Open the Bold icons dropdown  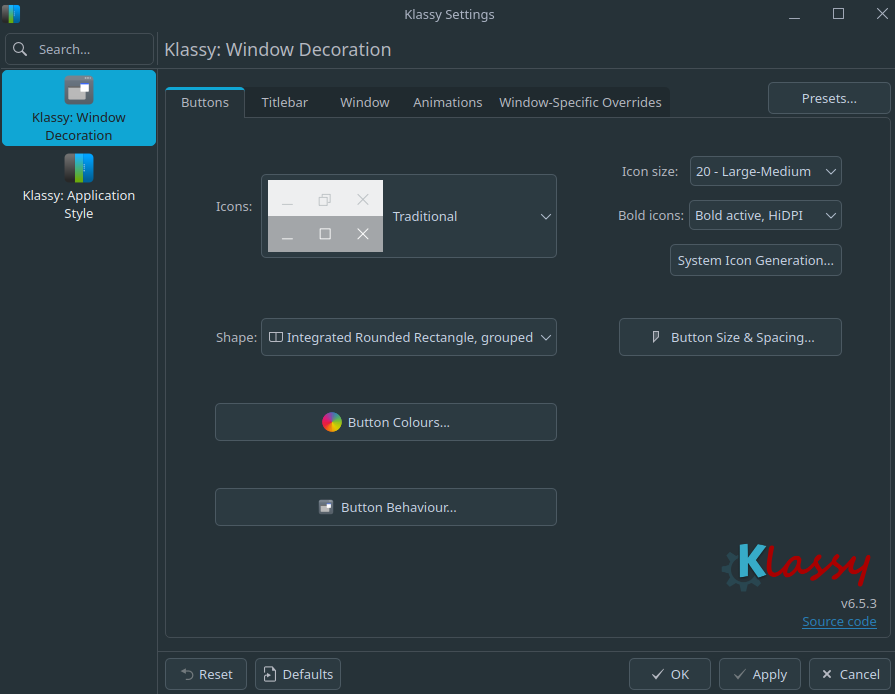[765, 215]
